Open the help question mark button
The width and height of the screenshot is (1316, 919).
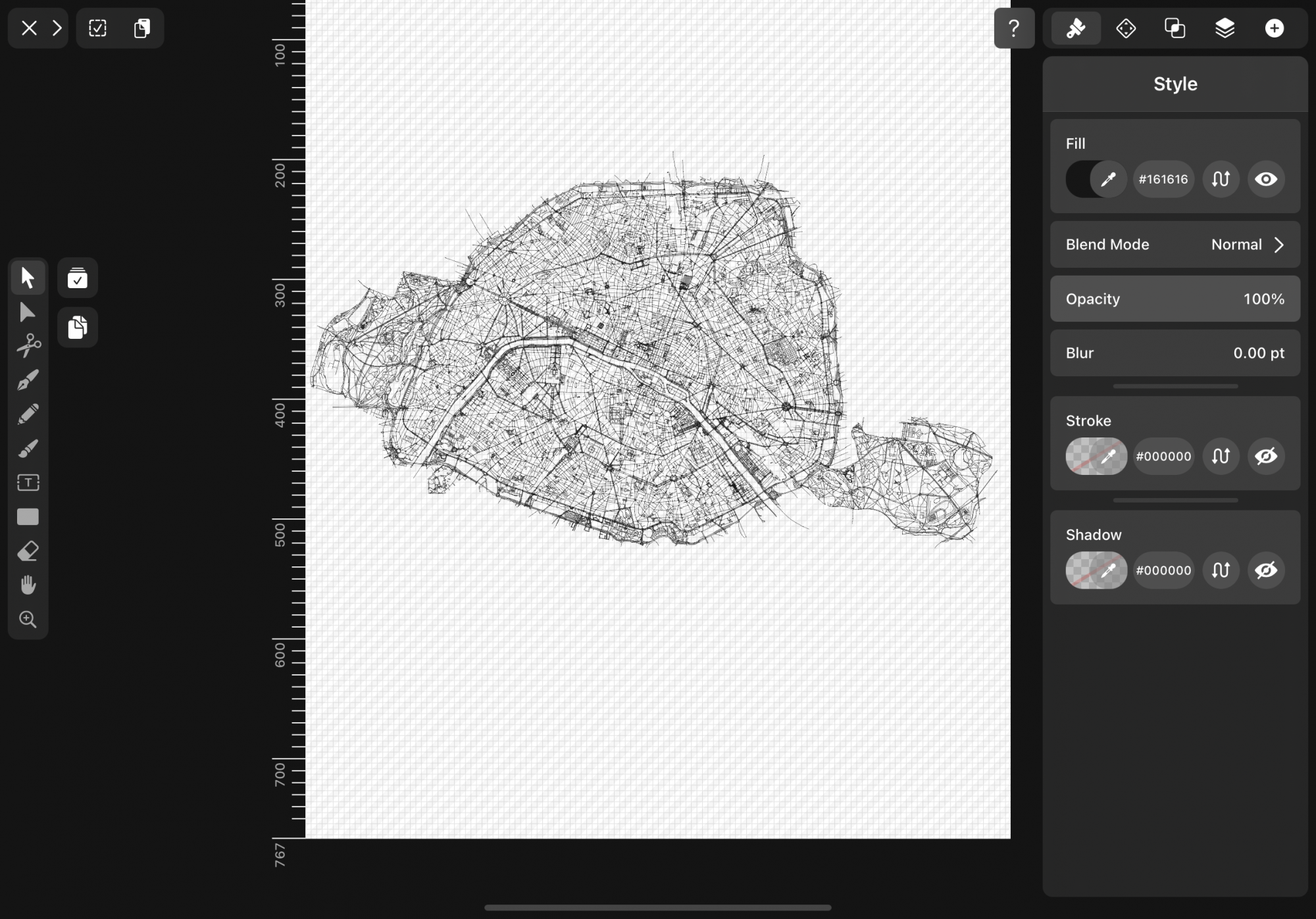pyautogui.click(x=1013, y=28)
